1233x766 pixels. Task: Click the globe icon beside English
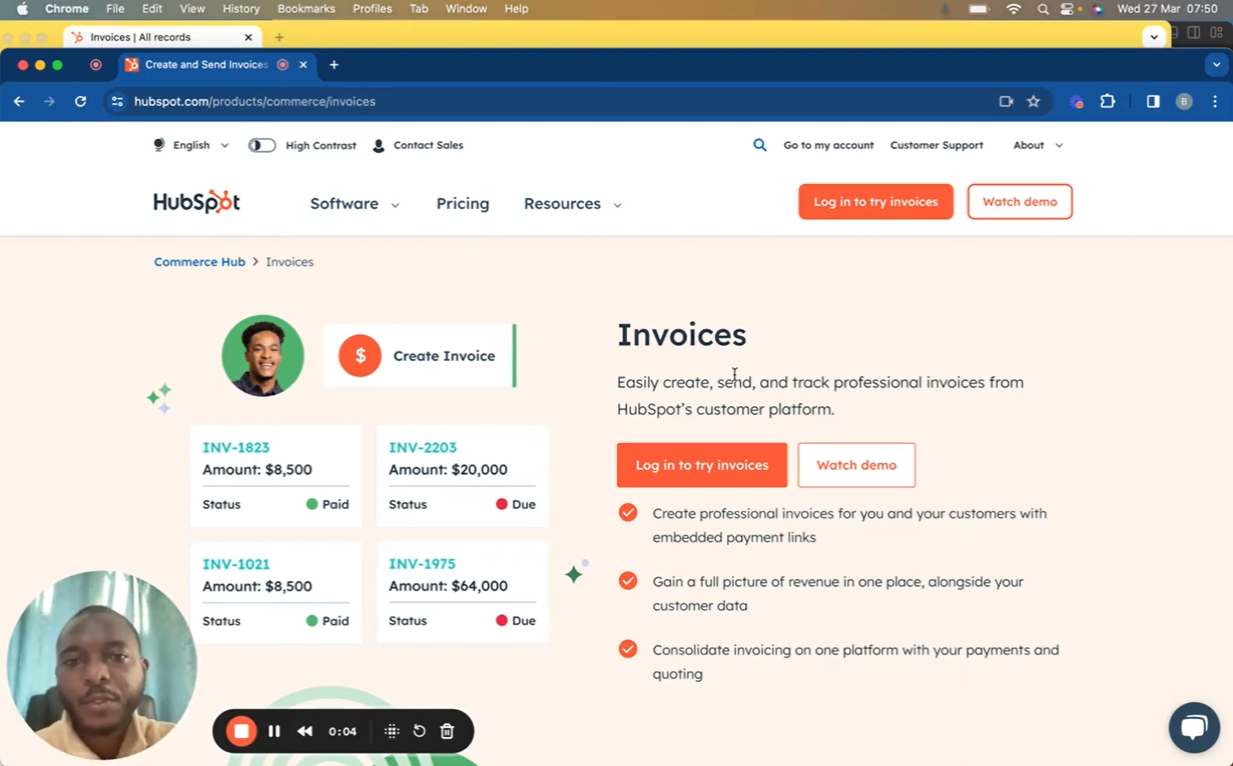click(x=159, y=145)
